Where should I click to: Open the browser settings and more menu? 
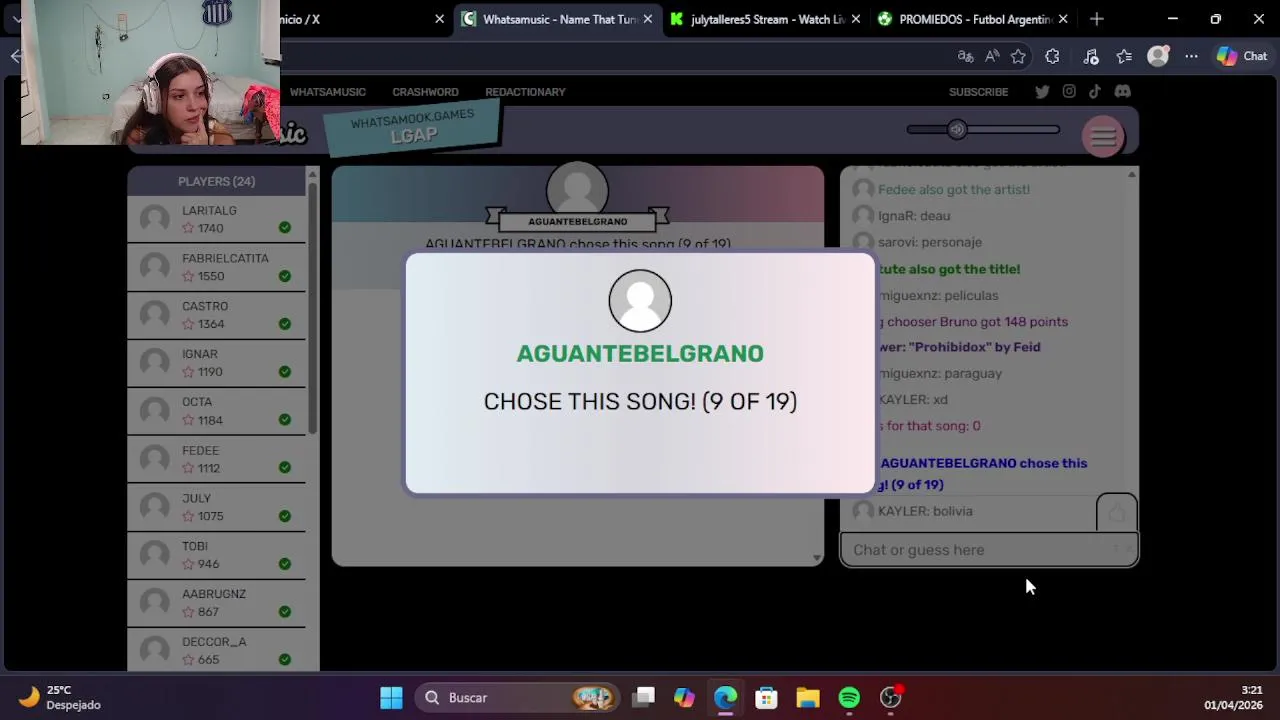[x=1191, y=57]
